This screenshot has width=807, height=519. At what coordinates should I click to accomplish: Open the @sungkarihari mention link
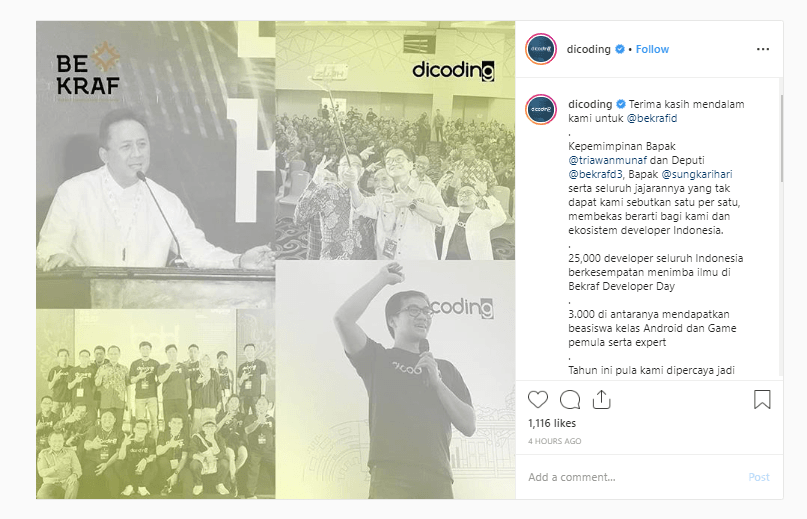697,174
